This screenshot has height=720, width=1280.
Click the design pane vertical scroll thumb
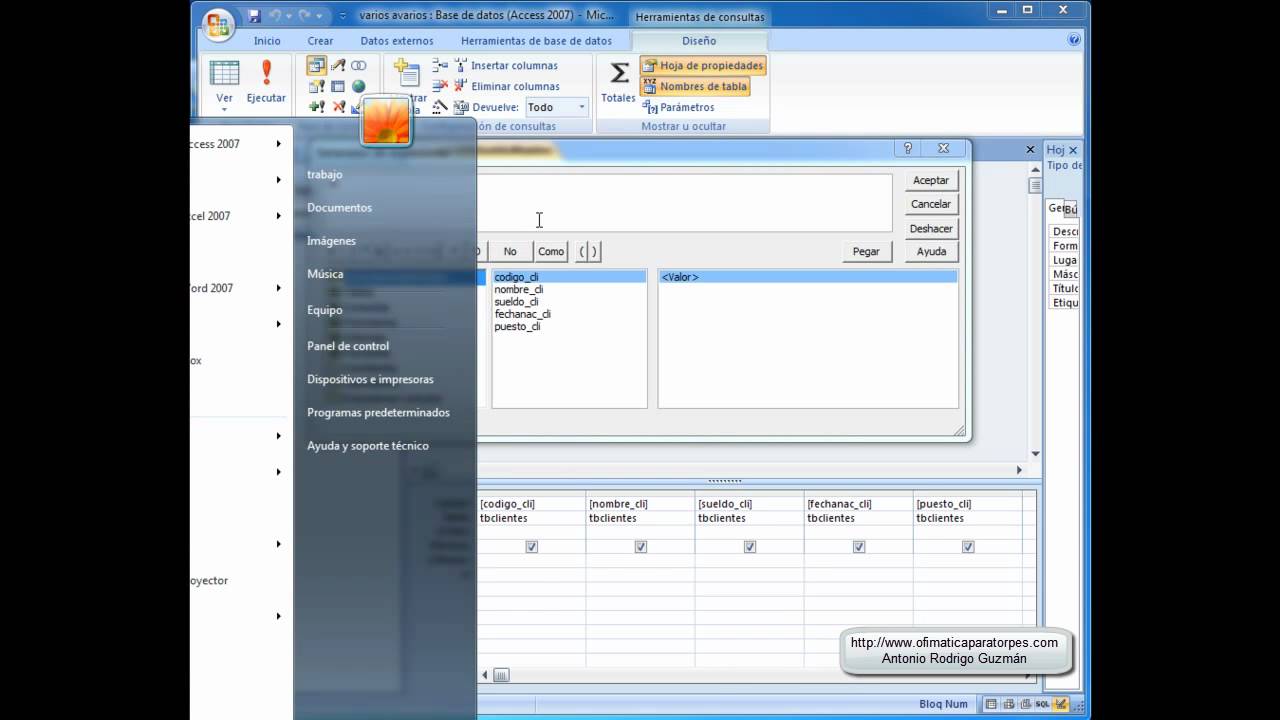(1035, 186)
